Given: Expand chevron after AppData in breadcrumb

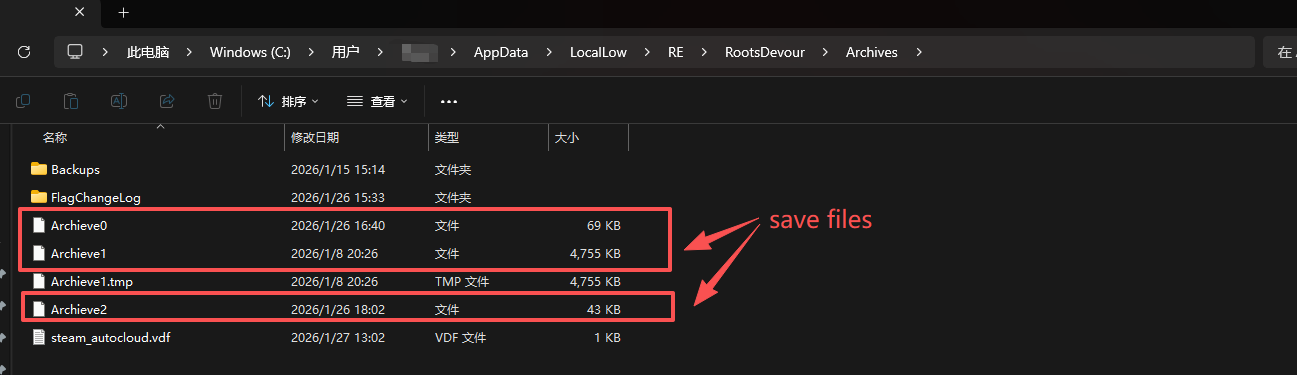Looking at the screenshot, I should [550, 52].
